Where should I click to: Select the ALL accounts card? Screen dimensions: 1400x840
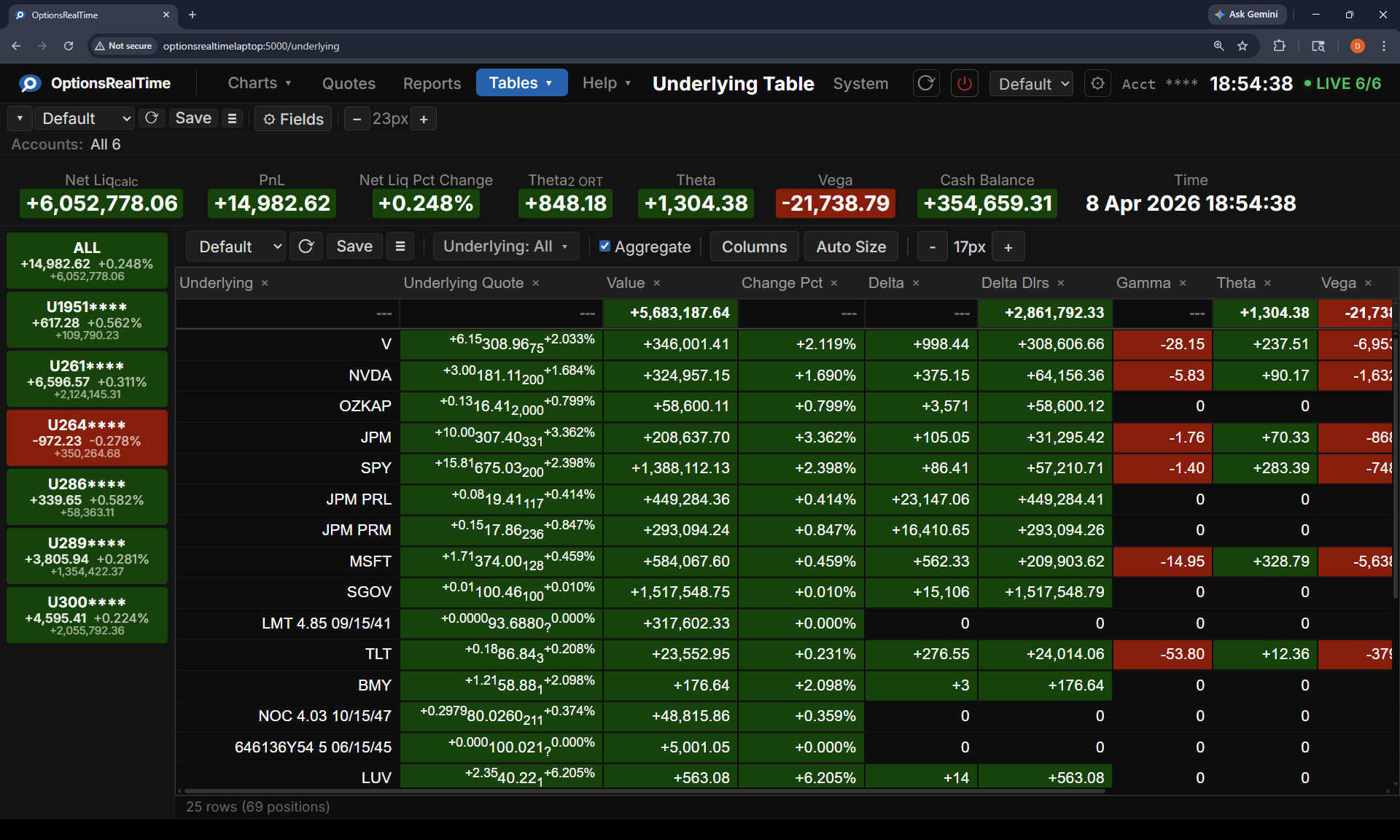(87, 261)
